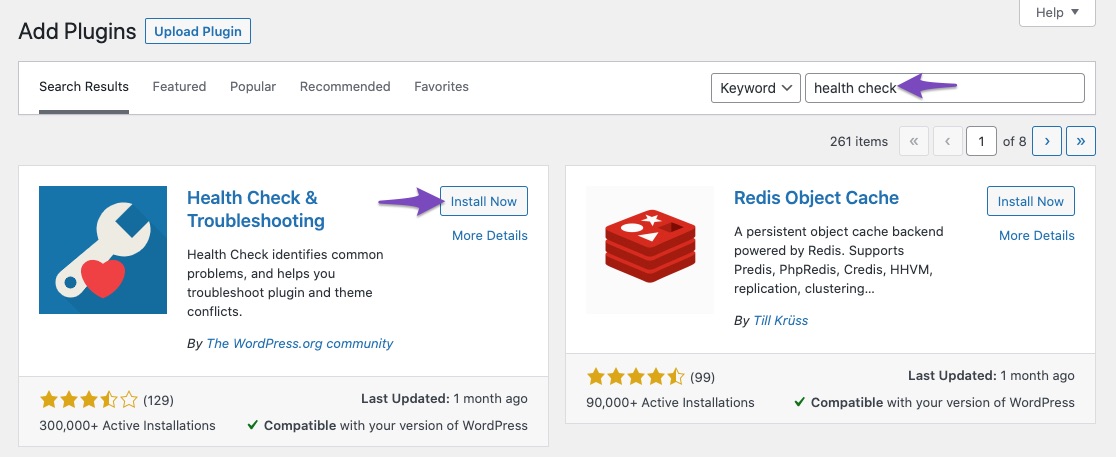The width and height of the screenshot is (1116, 457).
Task: Click the 261 items count text
Action: point(859,142)
